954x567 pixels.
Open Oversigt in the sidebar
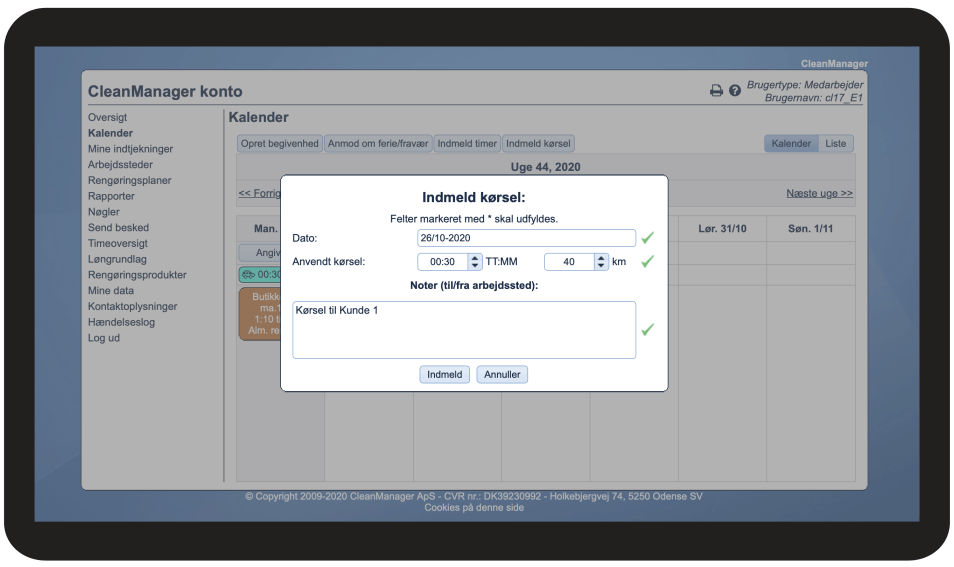point(108,117)
